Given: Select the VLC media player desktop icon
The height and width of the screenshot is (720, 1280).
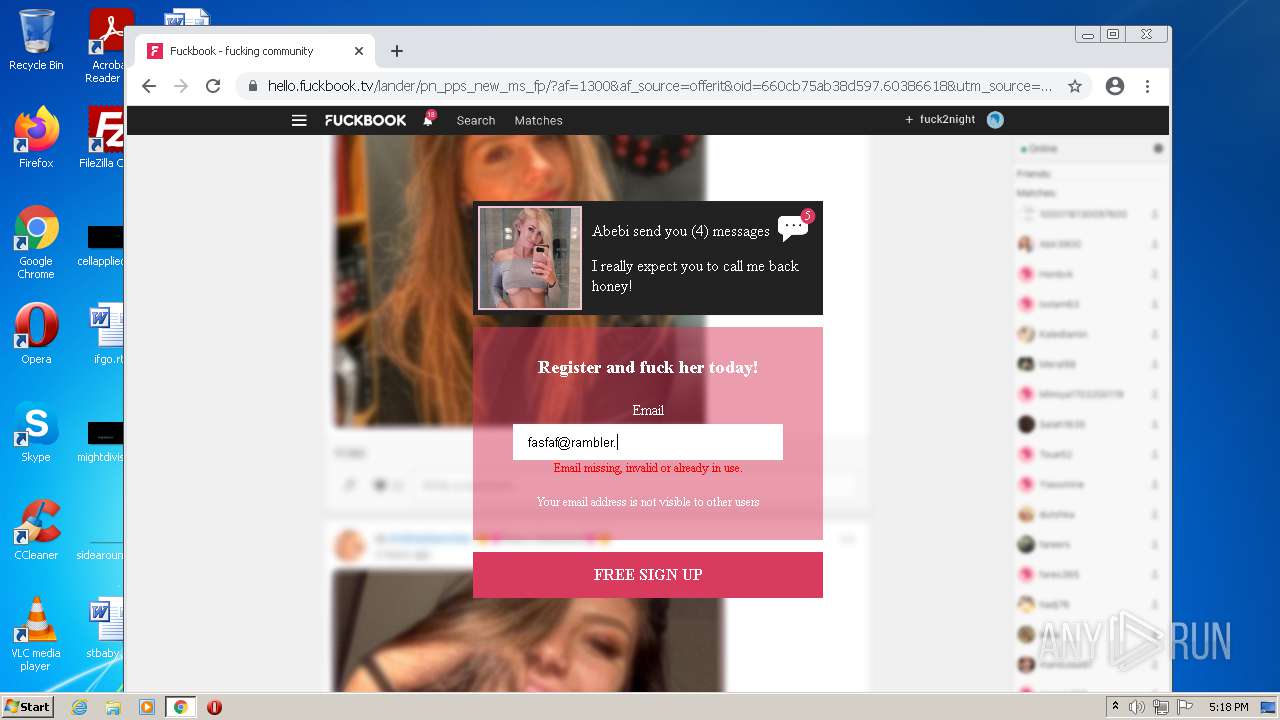Looking at the screenshot, I should (x=36, y=634).
